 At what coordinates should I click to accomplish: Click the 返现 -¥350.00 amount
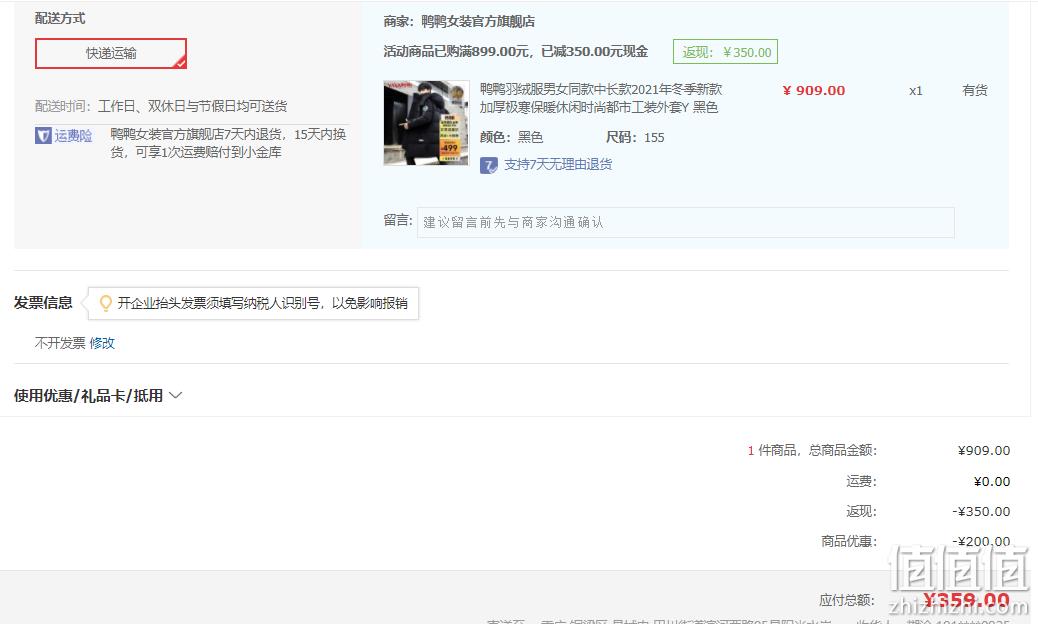[x=981, y=512]
